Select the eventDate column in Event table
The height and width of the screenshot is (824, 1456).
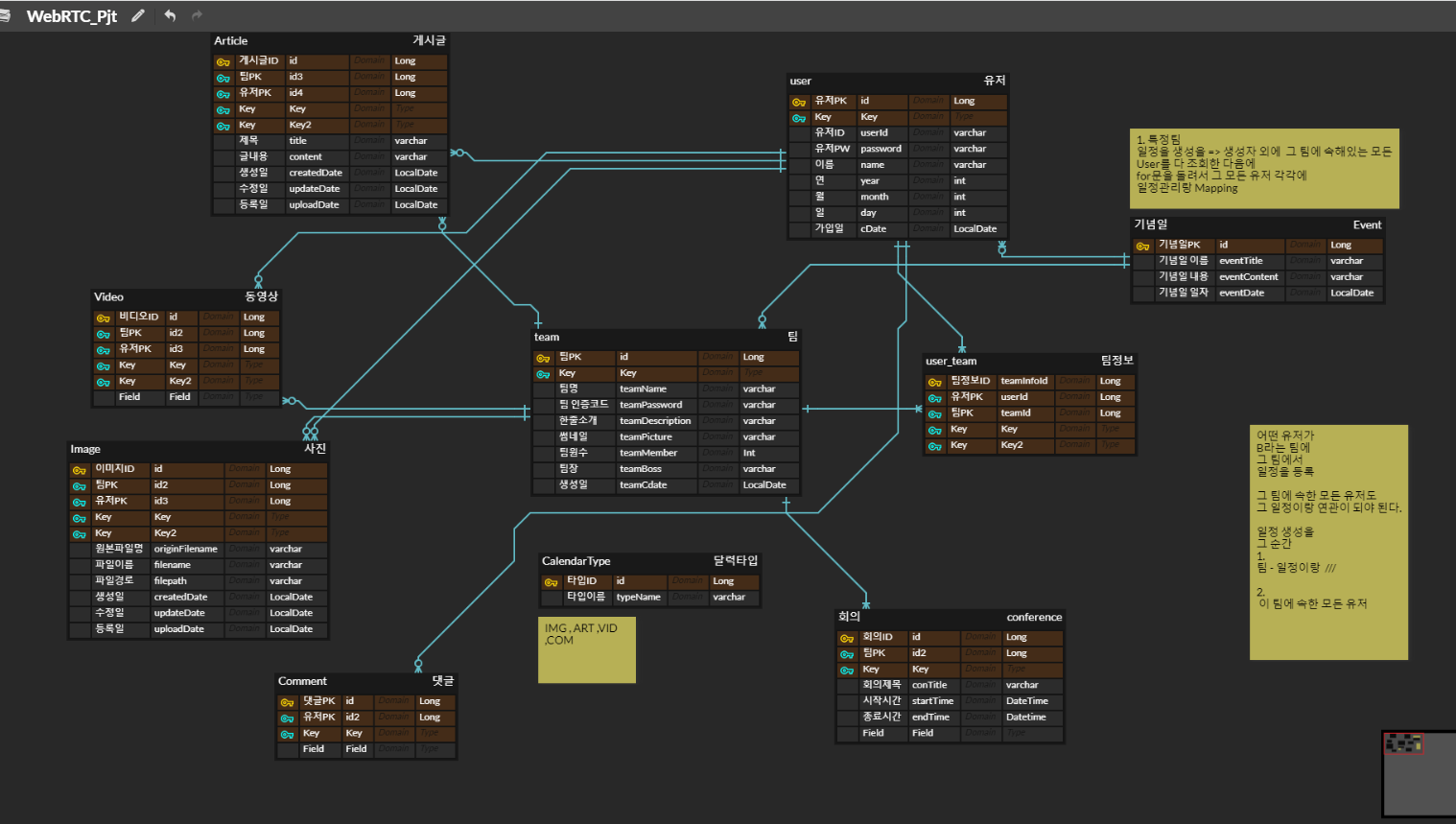1242,294
